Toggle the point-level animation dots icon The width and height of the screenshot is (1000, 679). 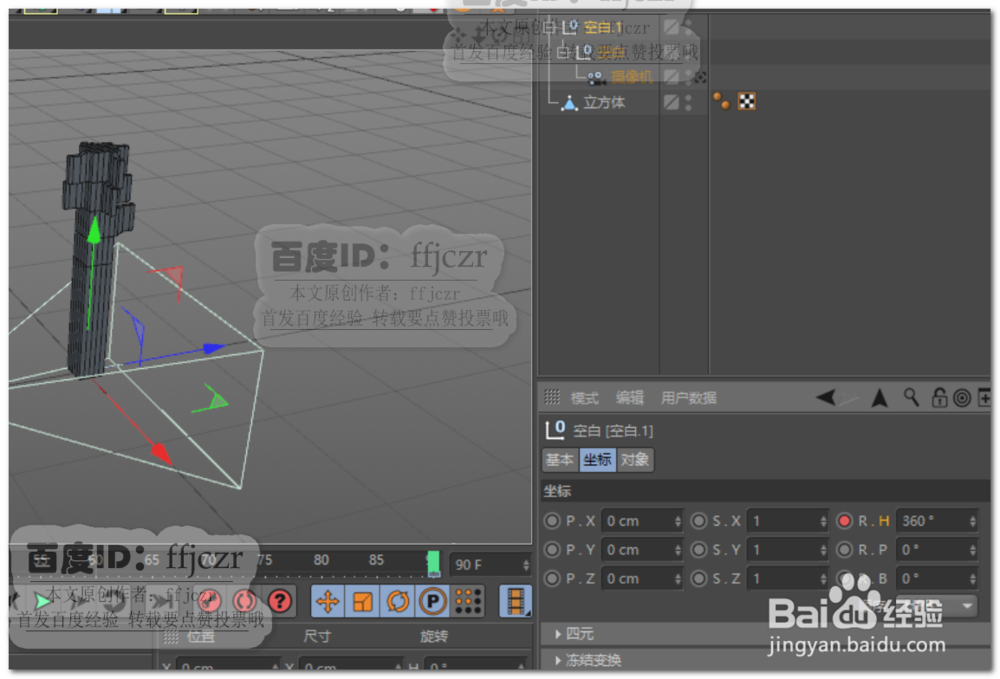point(468,601)
